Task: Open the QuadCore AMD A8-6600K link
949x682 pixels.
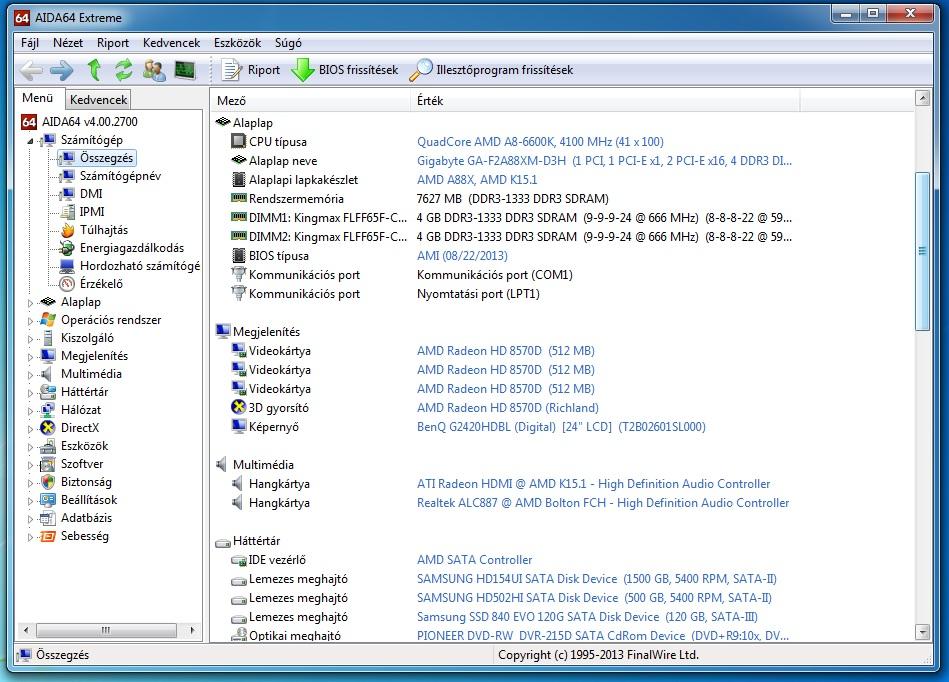Action: coord(540,142)
